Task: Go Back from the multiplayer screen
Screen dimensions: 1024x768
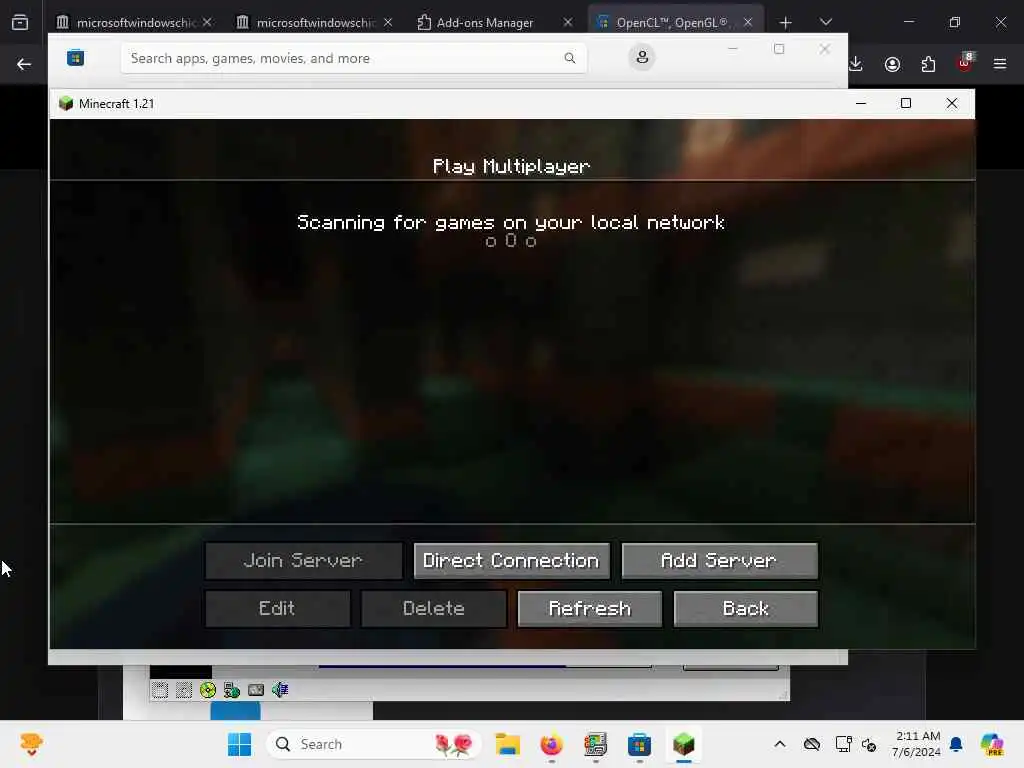Action: pos(745,609)
